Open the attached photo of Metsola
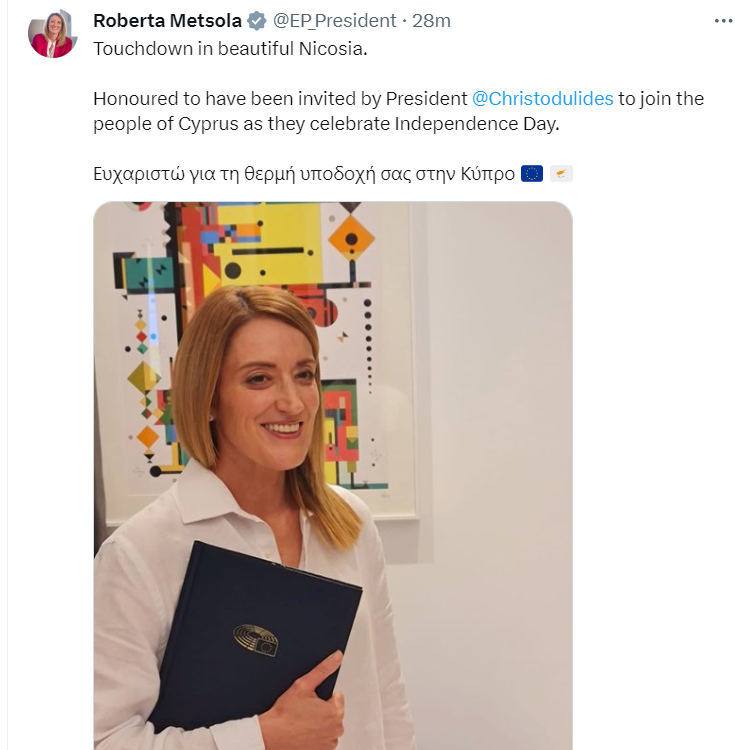The width and height of the screenshot is (735, 750). click(333, 475)
